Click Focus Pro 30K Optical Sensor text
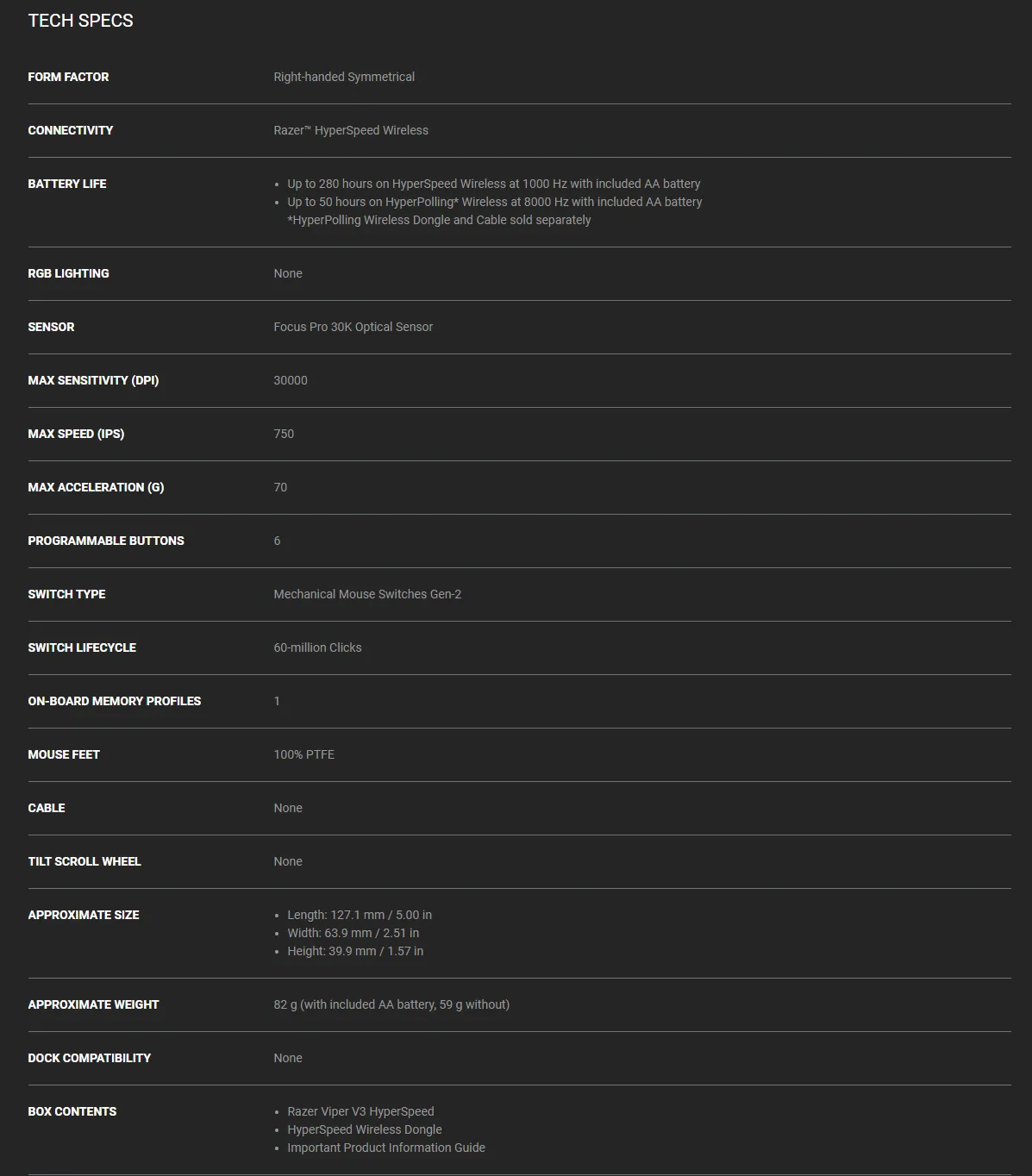 coord(353,327)
